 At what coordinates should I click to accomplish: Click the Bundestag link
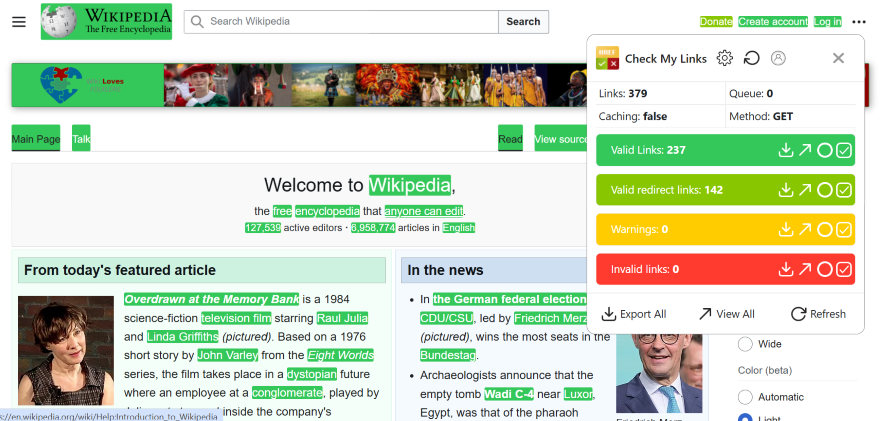point(448,355)
